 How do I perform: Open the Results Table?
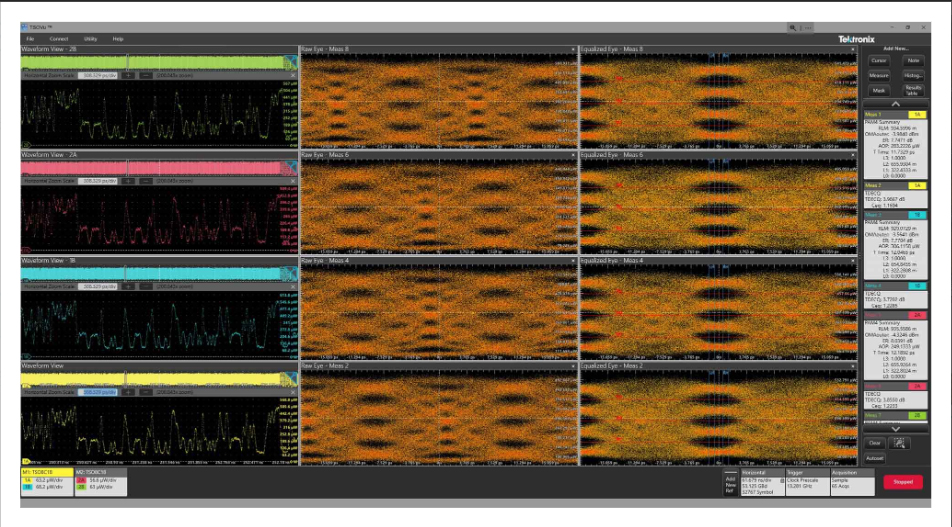pyautogui.click(x=913, y=90)
